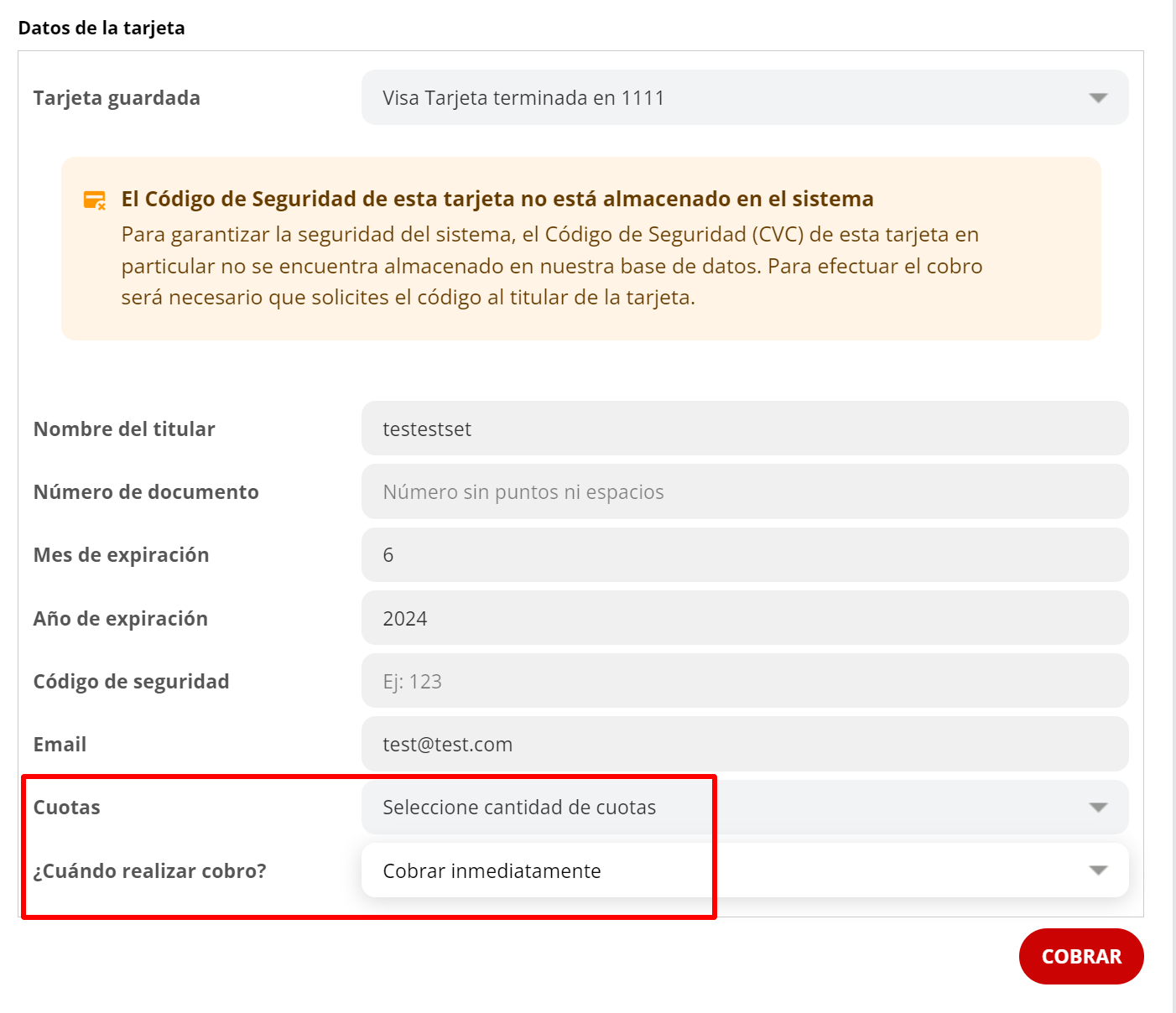Viewport: 1176px width, 1013px height.
Task: Focus the Nombre del titular field
Action: pos(744,429)
